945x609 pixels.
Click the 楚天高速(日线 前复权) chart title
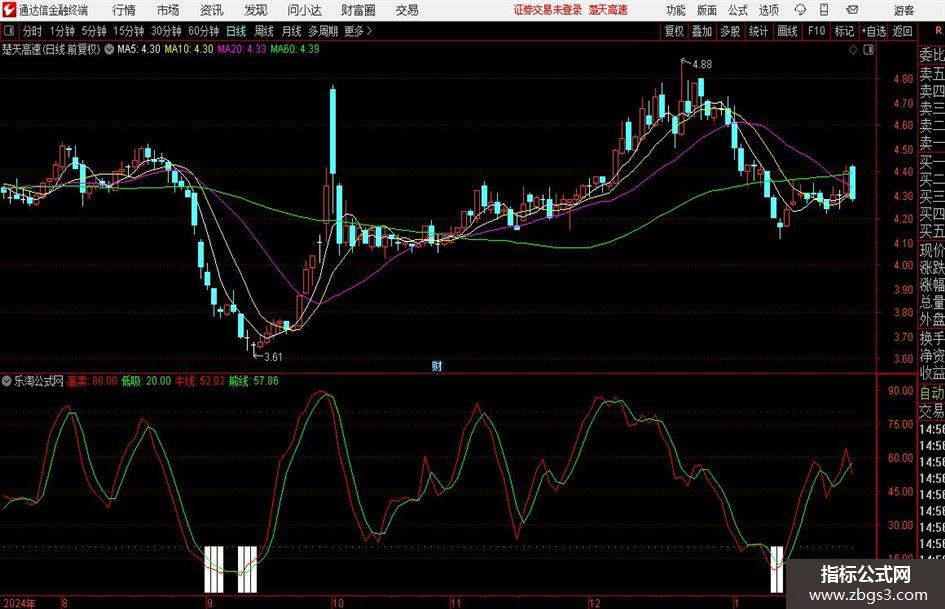[x=51, y=49]
